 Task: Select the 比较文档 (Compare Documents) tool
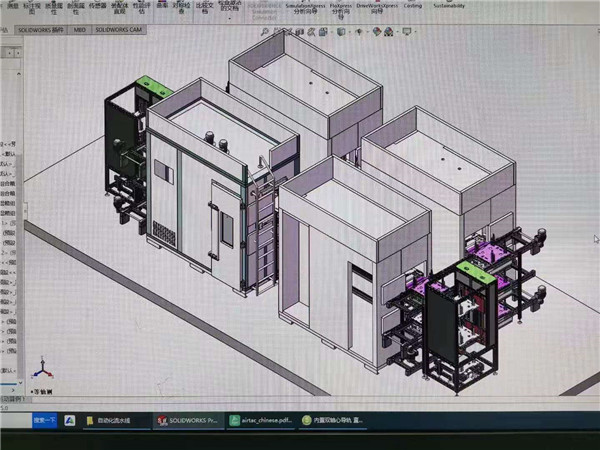tap(205, 8)
